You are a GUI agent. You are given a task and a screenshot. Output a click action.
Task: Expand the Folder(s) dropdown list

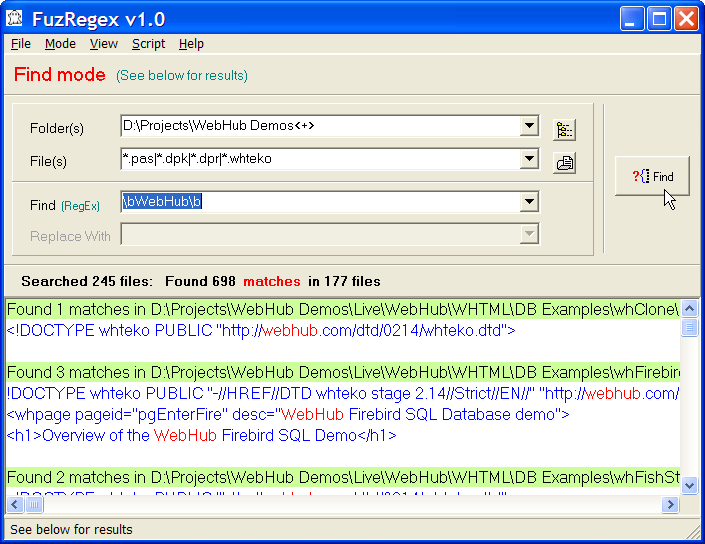[x=530, y=126]
